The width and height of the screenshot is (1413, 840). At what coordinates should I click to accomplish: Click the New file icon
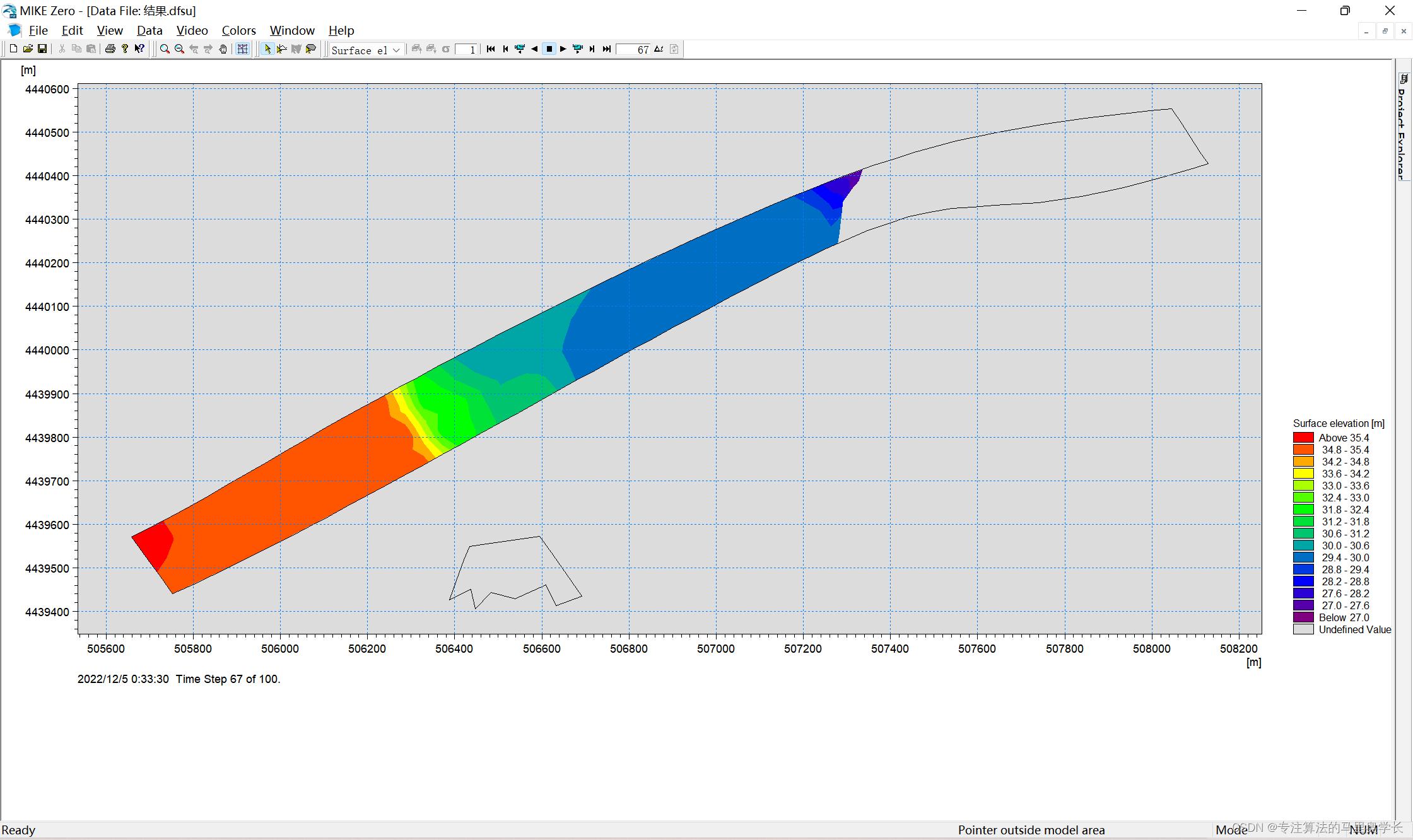coord(13,49)
